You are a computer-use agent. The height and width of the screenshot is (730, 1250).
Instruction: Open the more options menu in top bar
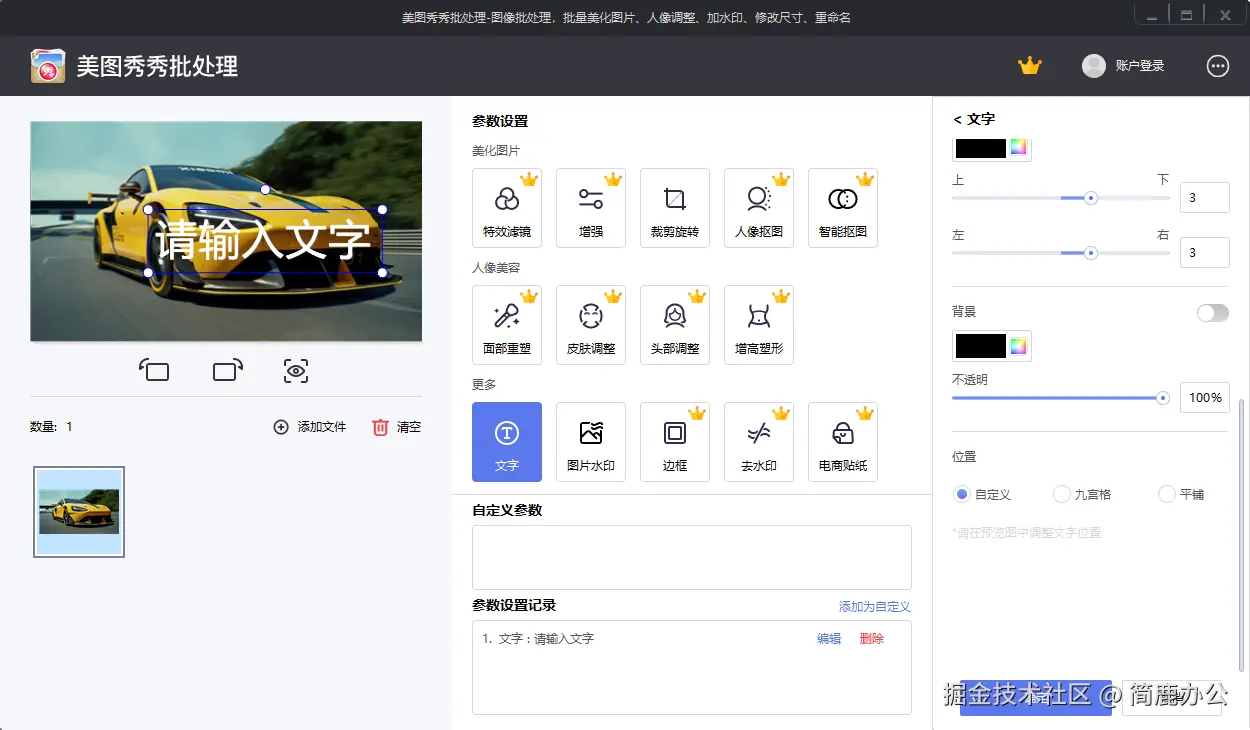coord(1217,65)
